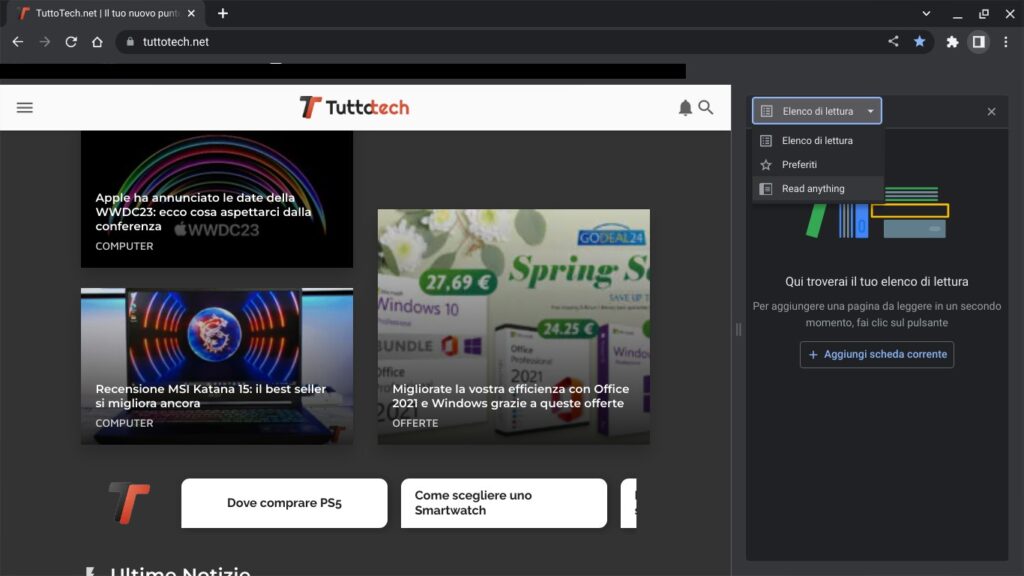Collapse the side panel with its divider handle
Image resolution: width=1024 pixels, height=576 pixels.
click(738, 328)
